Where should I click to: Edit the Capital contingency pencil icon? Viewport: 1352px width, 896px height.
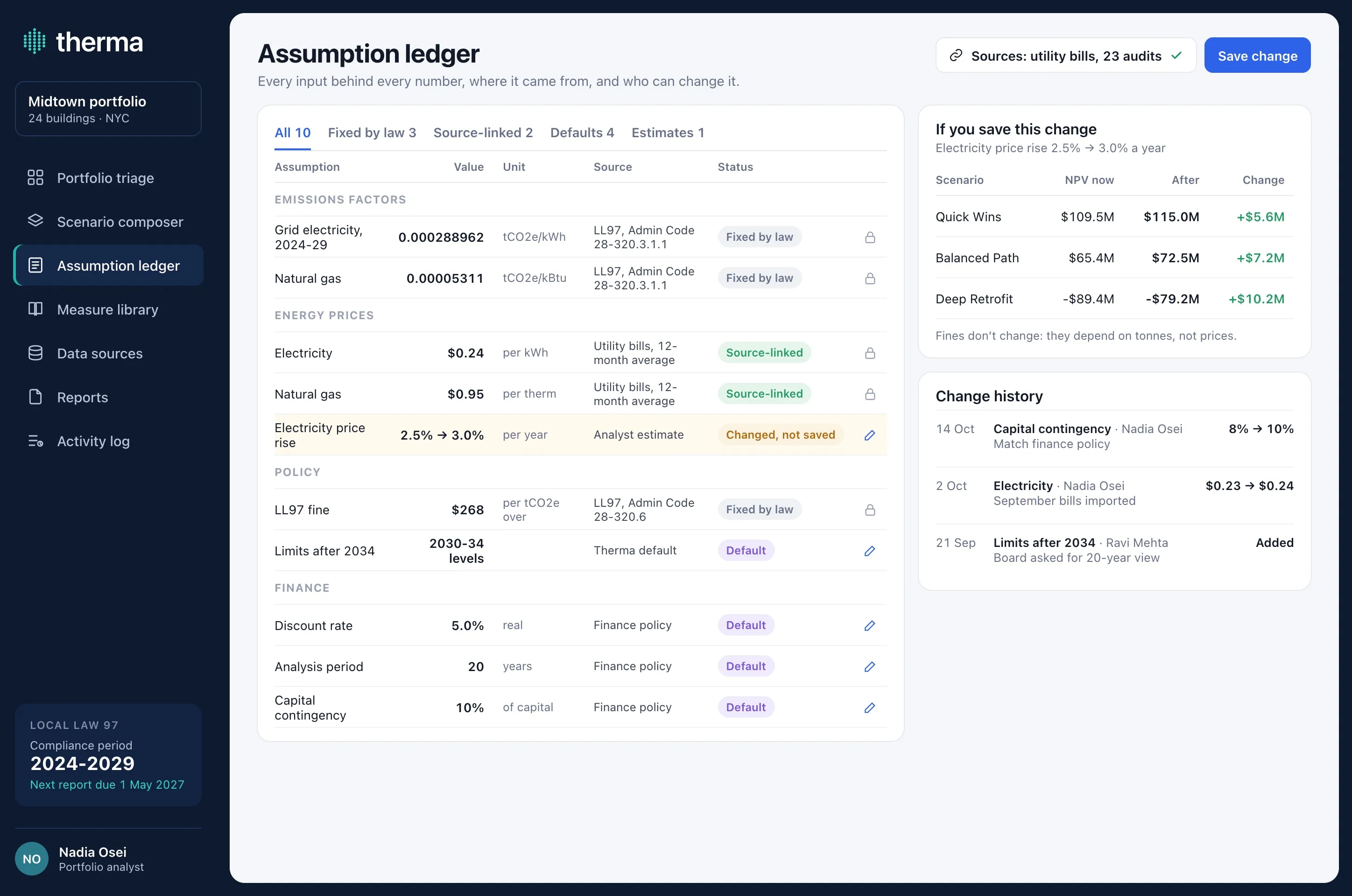pos(870,707)
